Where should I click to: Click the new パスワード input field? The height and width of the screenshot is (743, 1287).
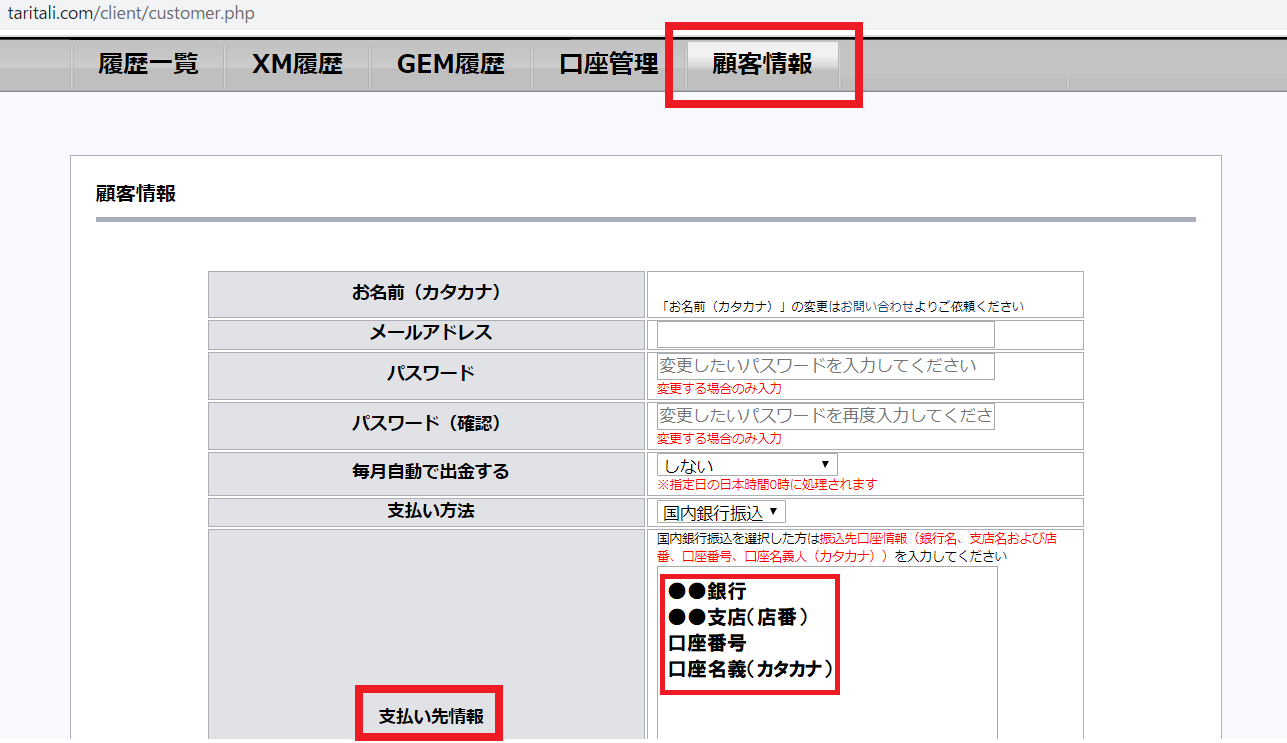[825, 366]
